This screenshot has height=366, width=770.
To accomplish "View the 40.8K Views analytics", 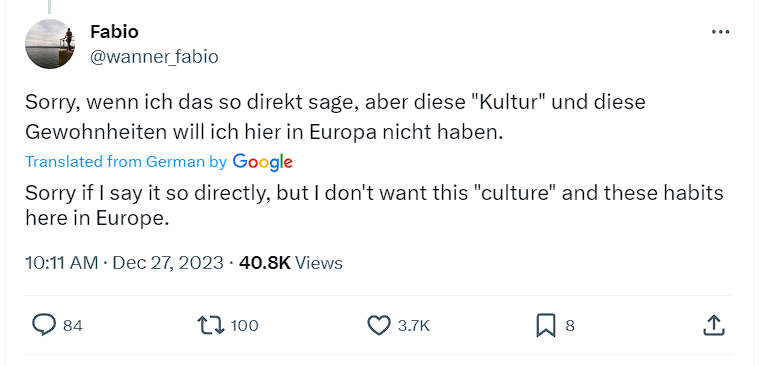I will [291, 263].
